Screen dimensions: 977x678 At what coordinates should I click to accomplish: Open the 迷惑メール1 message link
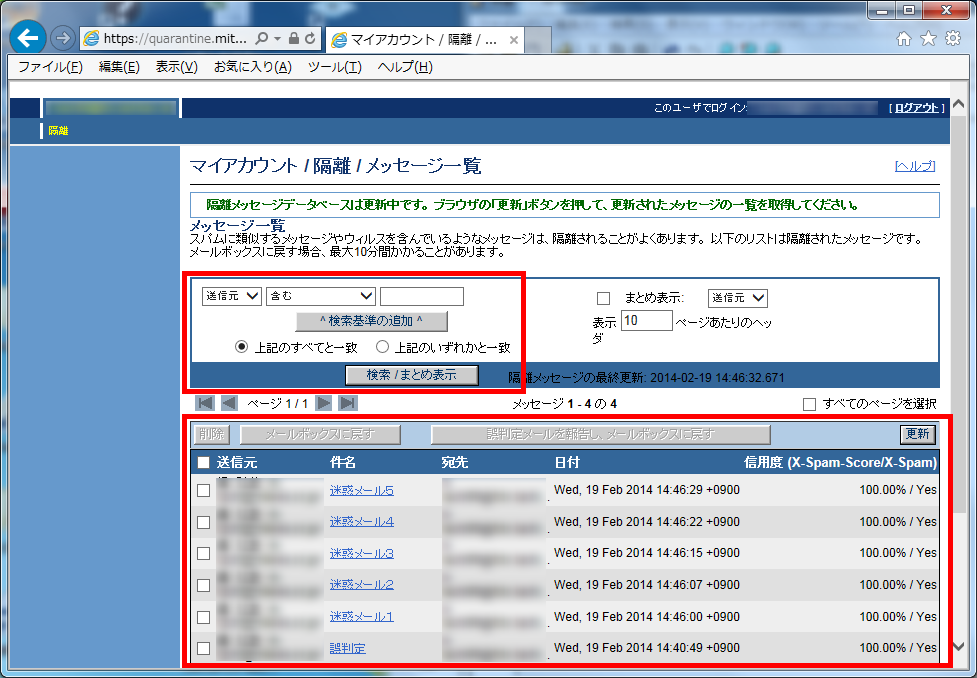tap(361, 616)
